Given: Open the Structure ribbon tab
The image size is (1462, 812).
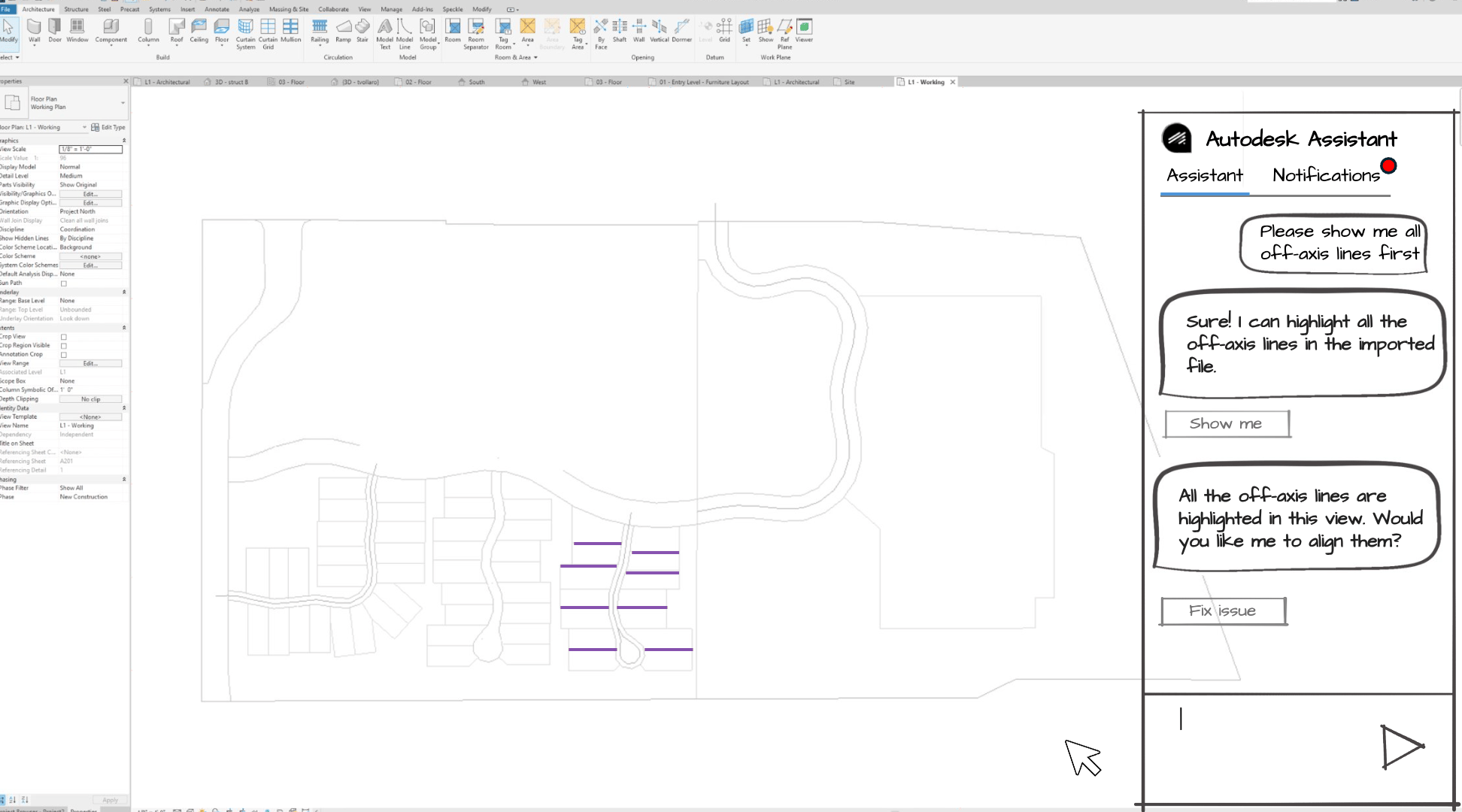Looking at the screenshot, I should (76, 9).
